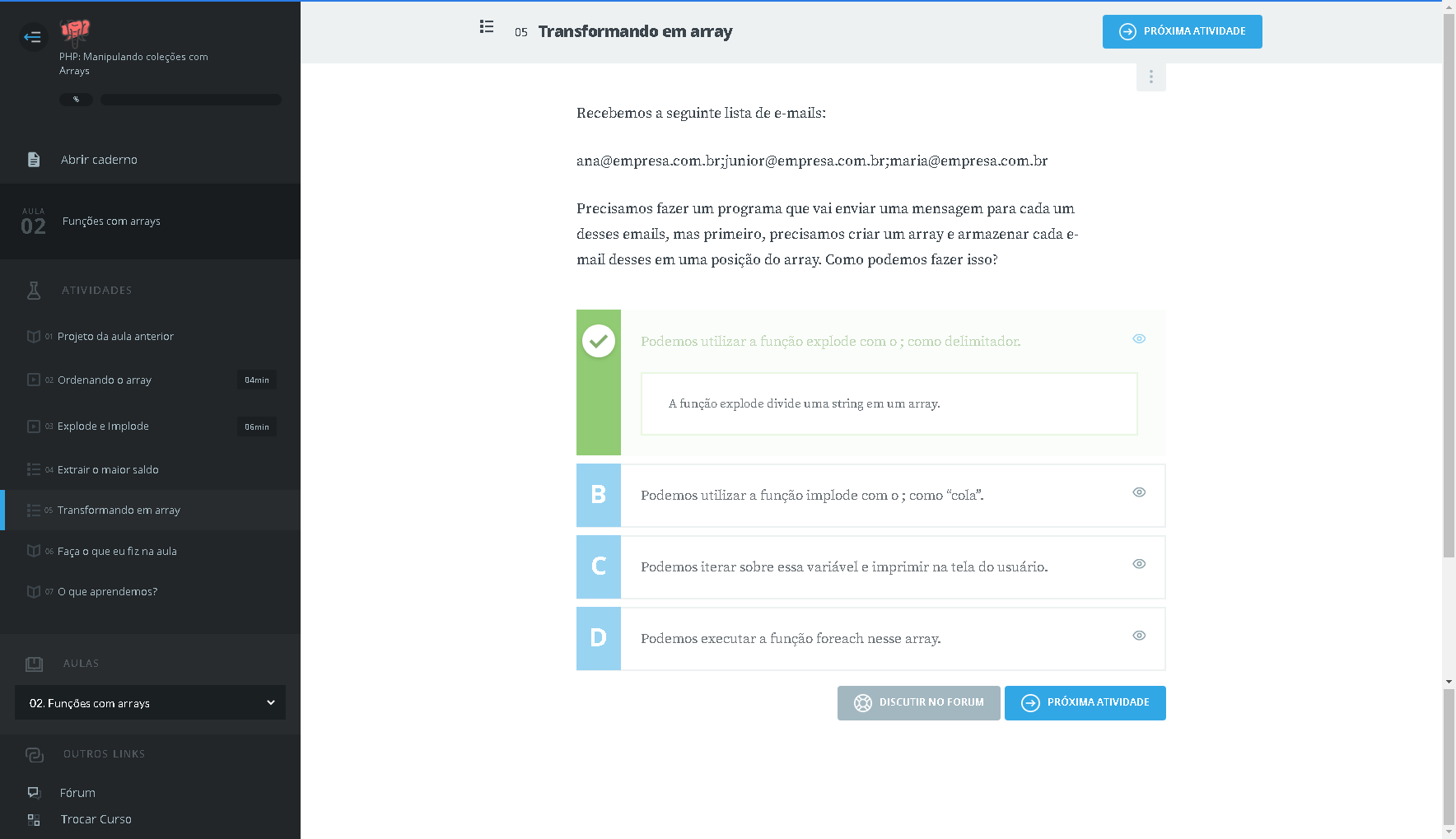This screenshot has width=1456, height=839.
Task: Toggle eye icon on implode answer B
Action: pyautogui.click(x=1139, y=492)
